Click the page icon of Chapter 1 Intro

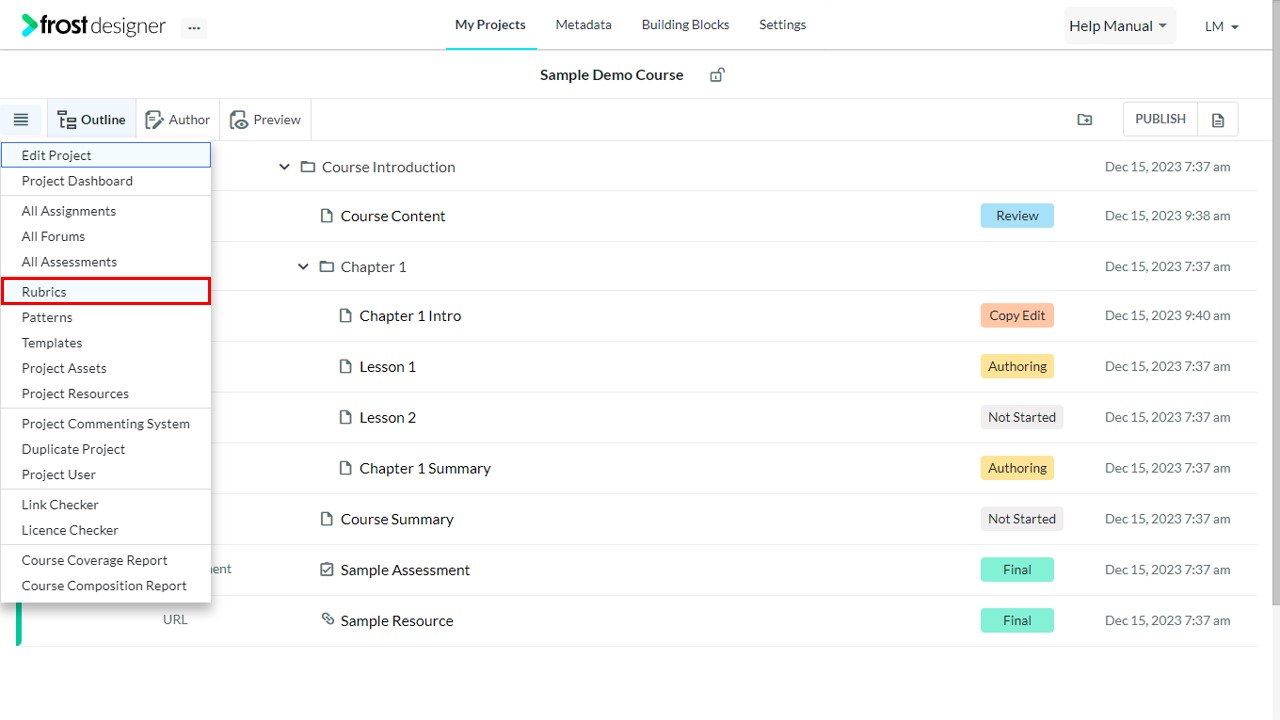(x=345, y=316)
